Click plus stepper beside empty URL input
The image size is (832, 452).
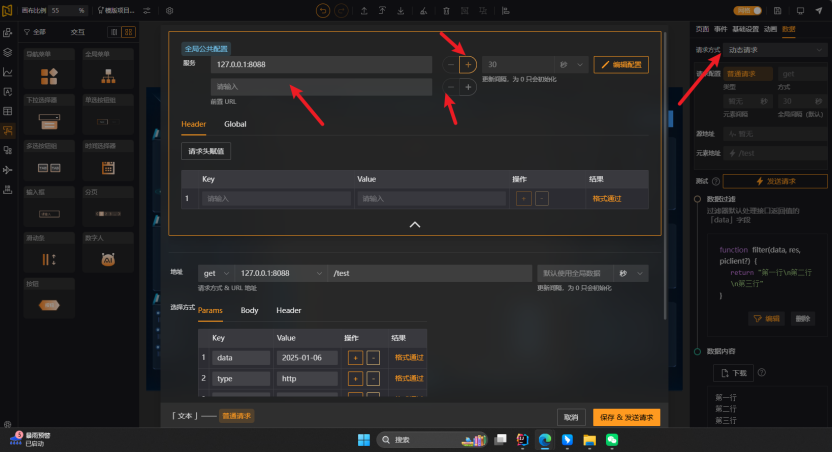[x=467, y=87]
